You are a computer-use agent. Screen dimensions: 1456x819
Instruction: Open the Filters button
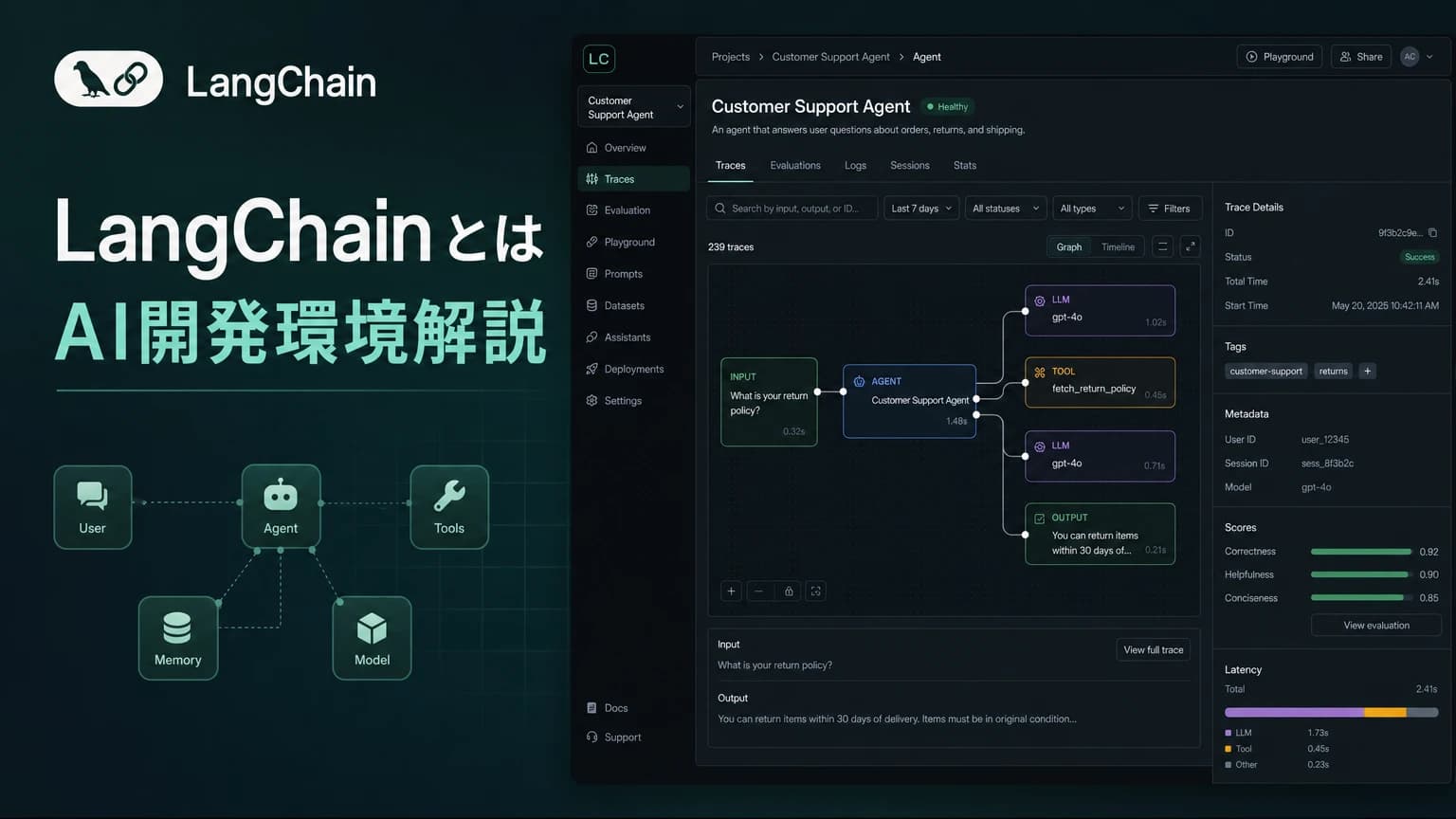coord(1169,209)
